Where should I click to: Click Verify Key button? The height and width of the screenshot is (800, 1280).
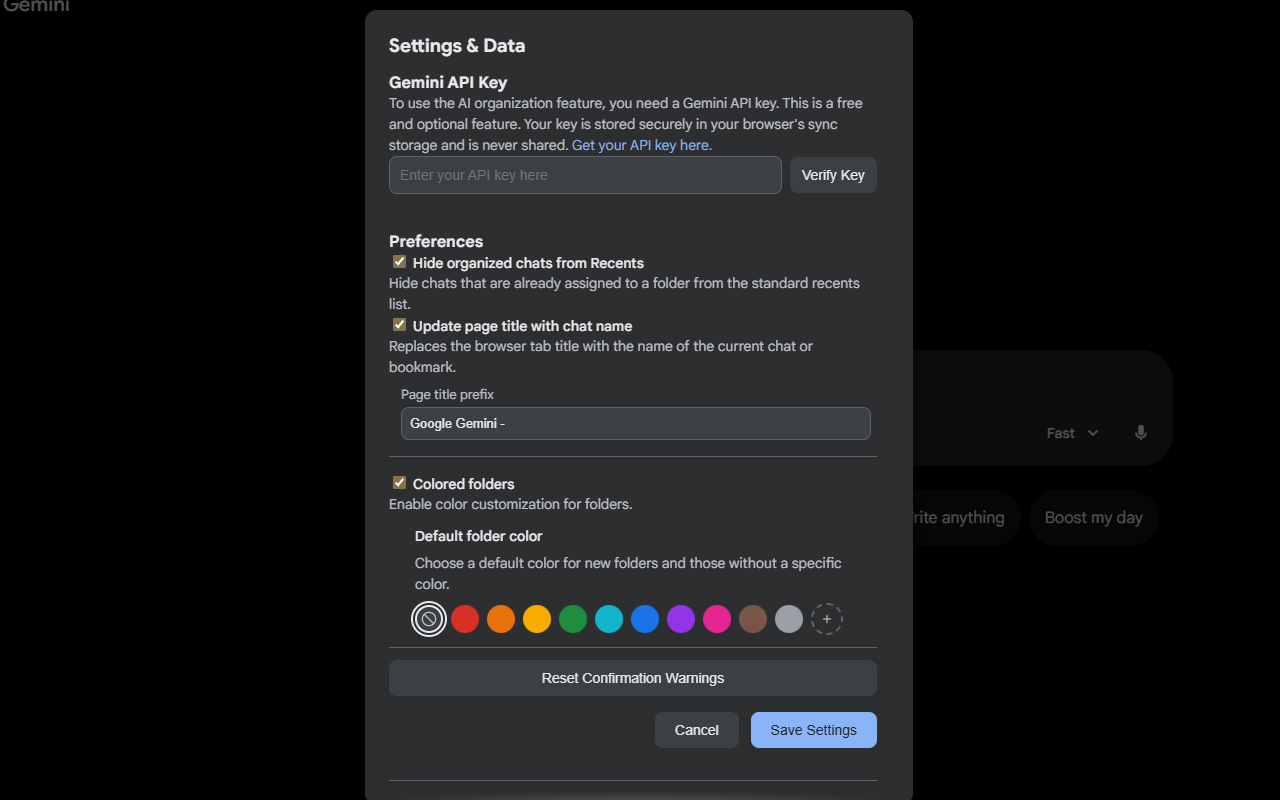point(833,175)
